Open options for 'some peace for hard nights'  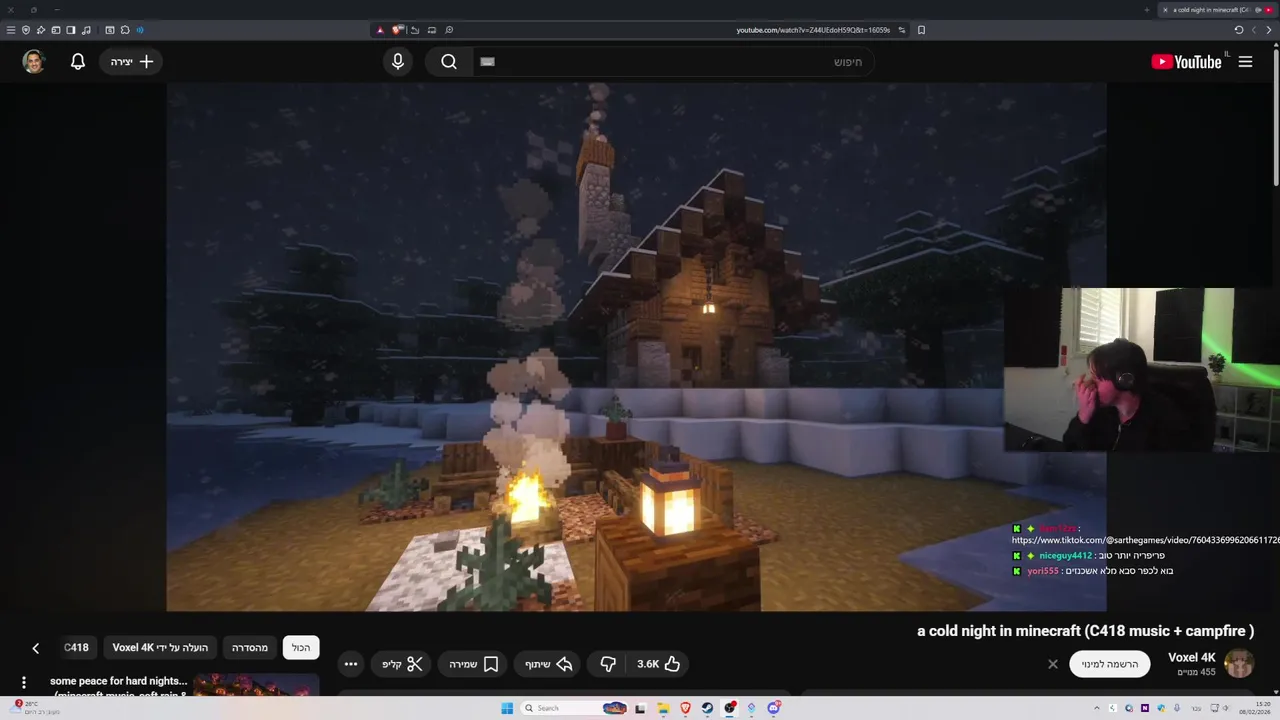pyautogui.click(x=24, y=683)
